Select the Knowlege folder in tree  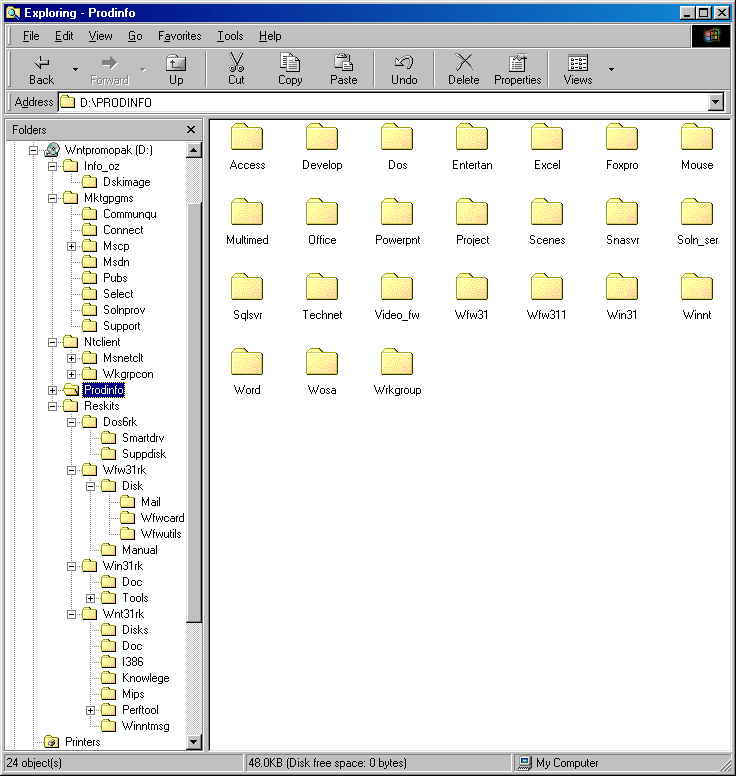146,678
